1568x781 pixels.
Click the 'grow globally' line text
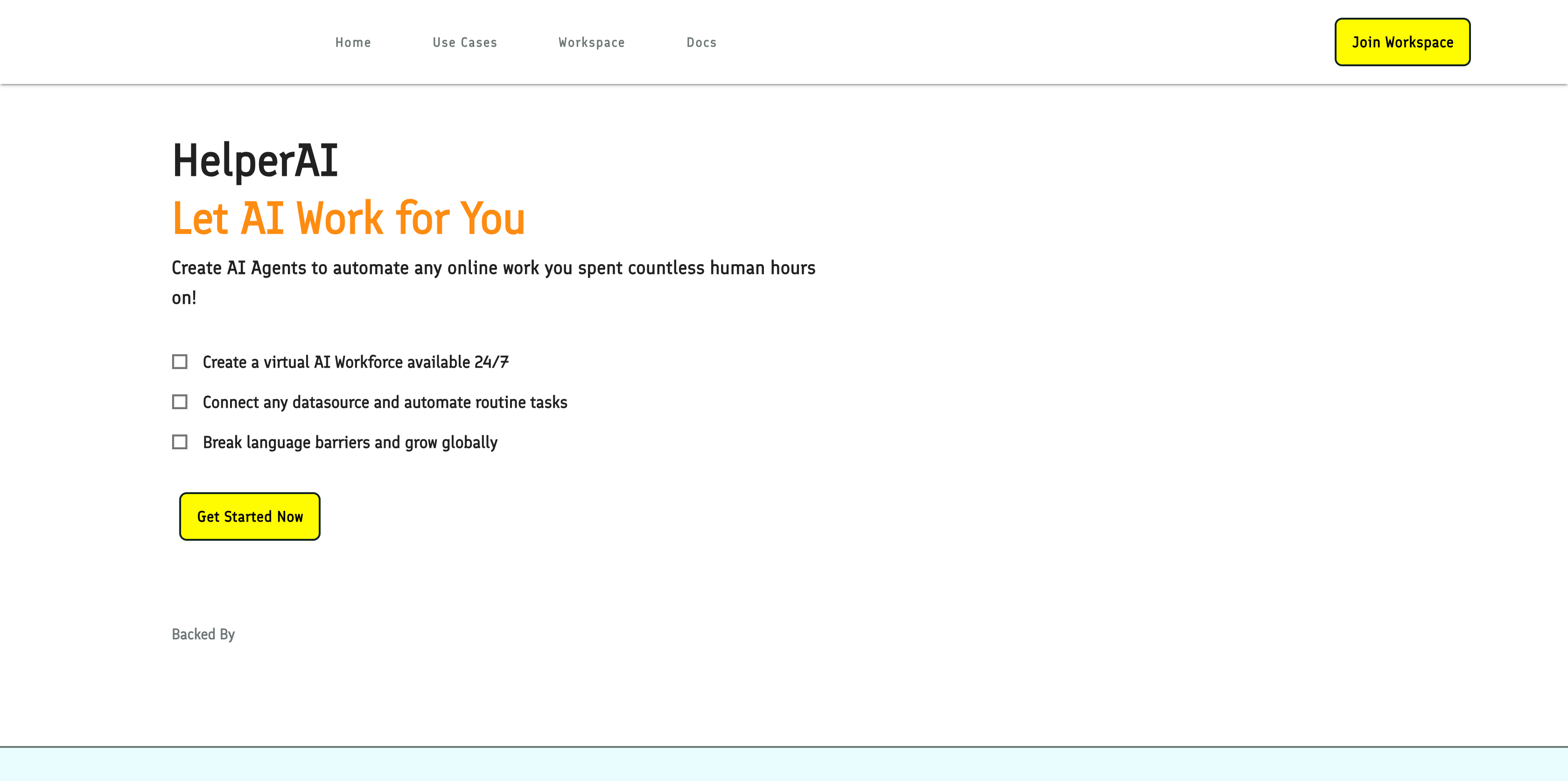[x=450, y=443]
